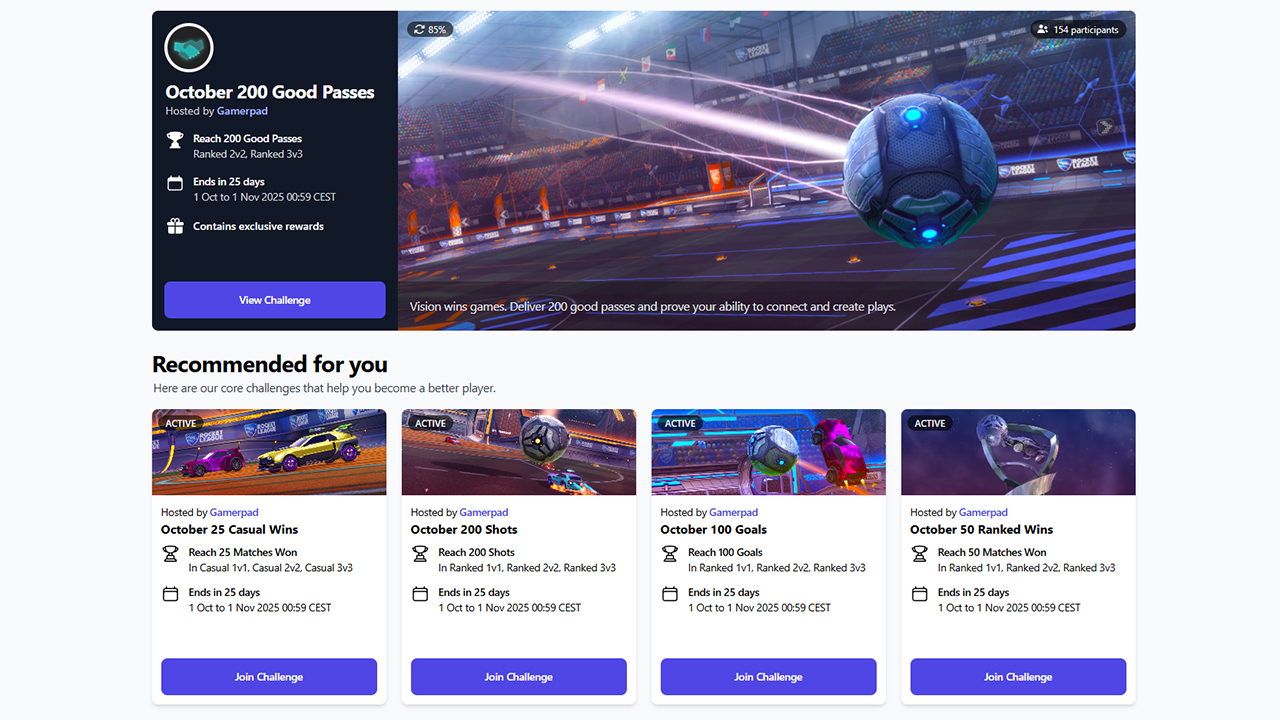Click the calendar icon in October 50 Ranked Wins
This screenshot has height=720, width=1280.
(x=920, y=594)
